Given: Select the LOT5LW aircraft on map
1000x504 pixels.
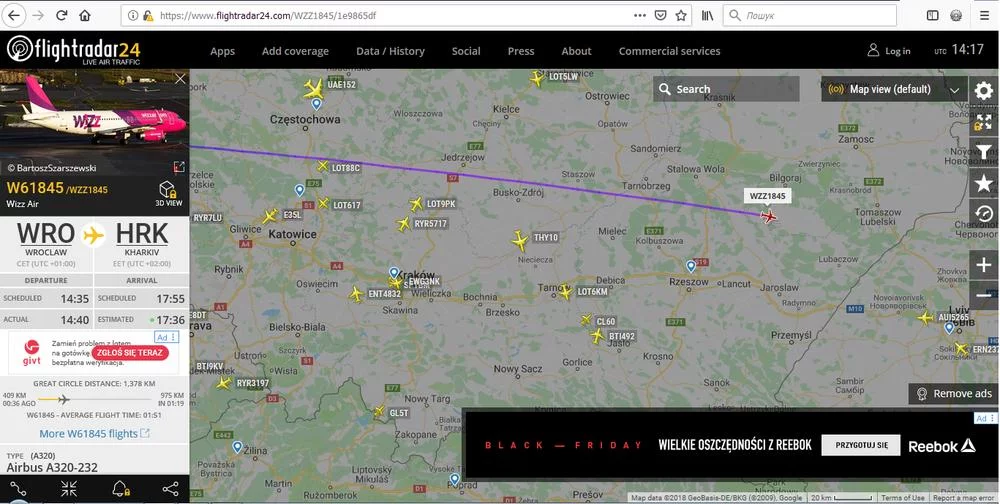Looking at the screenshot, I should tap(538, 78).
